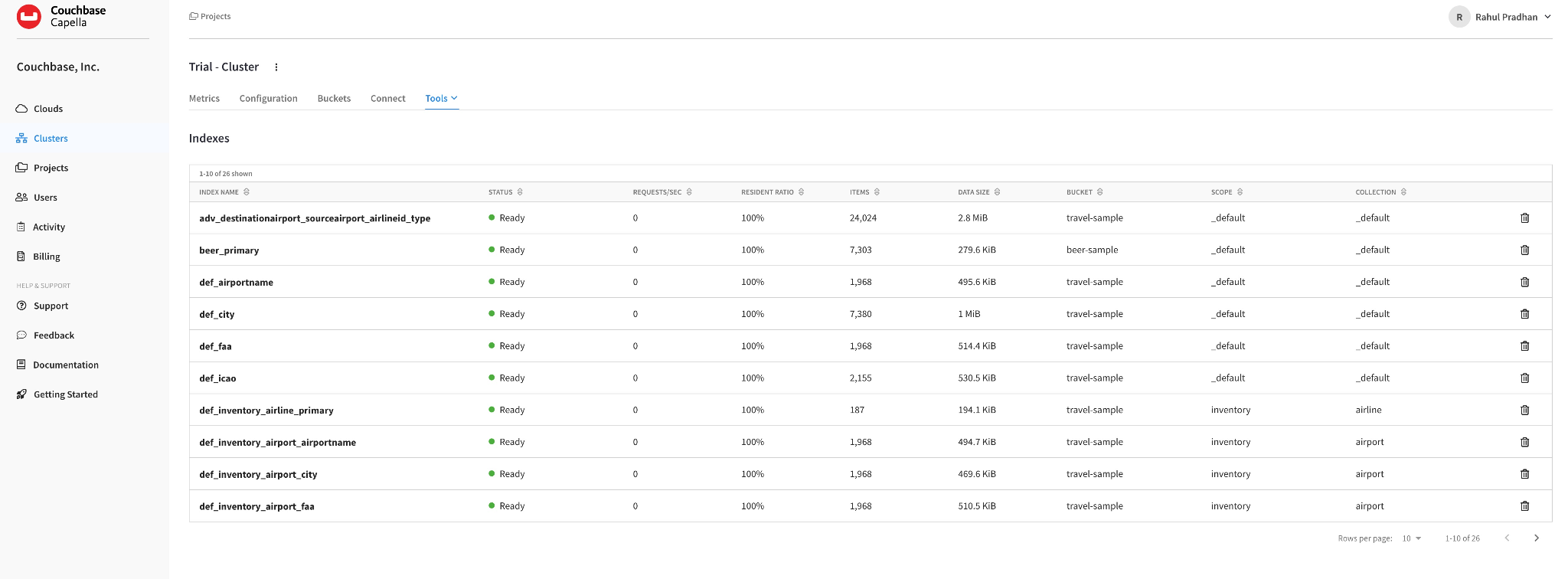Go to Users in sidebar

(x=45, y=198)
